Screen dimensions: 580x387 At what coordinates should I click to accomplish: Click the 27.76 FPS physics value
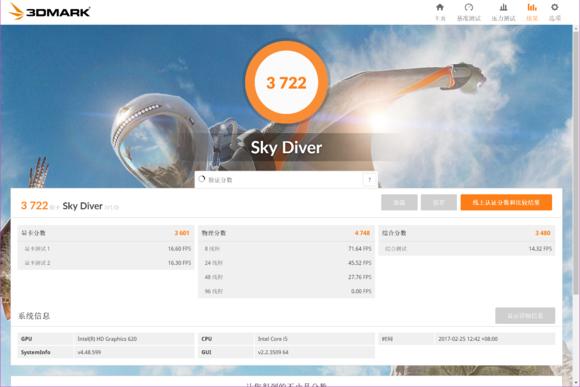pyautogui.click(x=360, y=277)
